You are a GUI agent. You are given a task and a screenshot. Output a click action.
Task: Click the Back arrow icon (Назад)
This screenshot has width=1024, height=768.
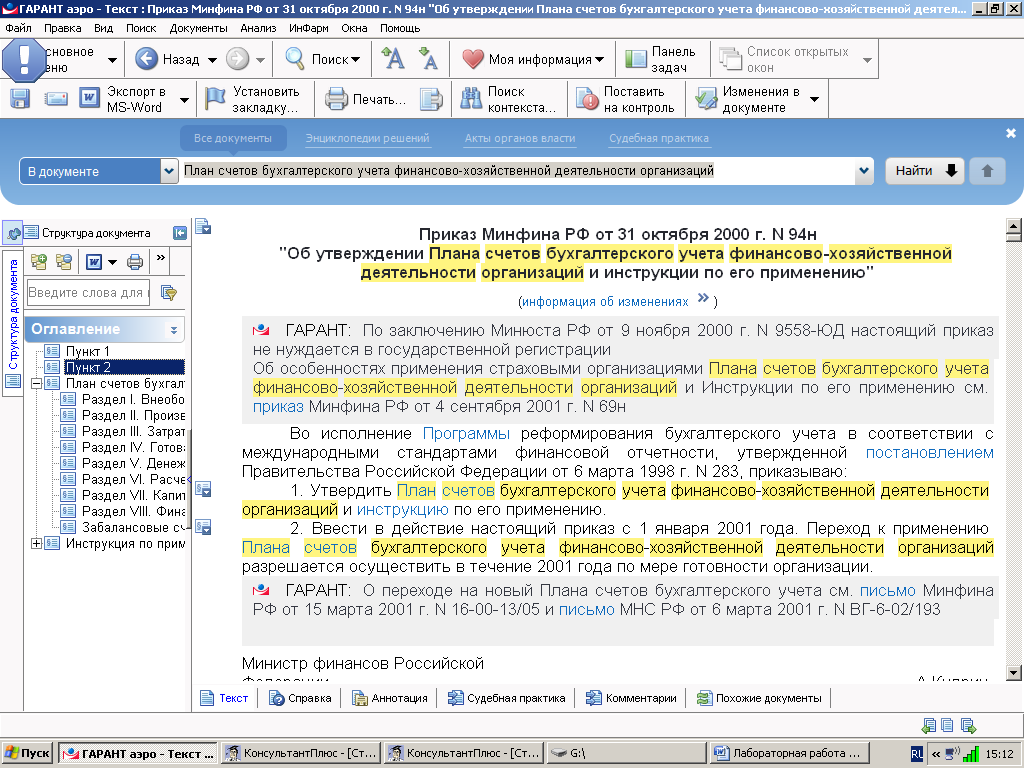pyautogui.click(x=146, y=59)
